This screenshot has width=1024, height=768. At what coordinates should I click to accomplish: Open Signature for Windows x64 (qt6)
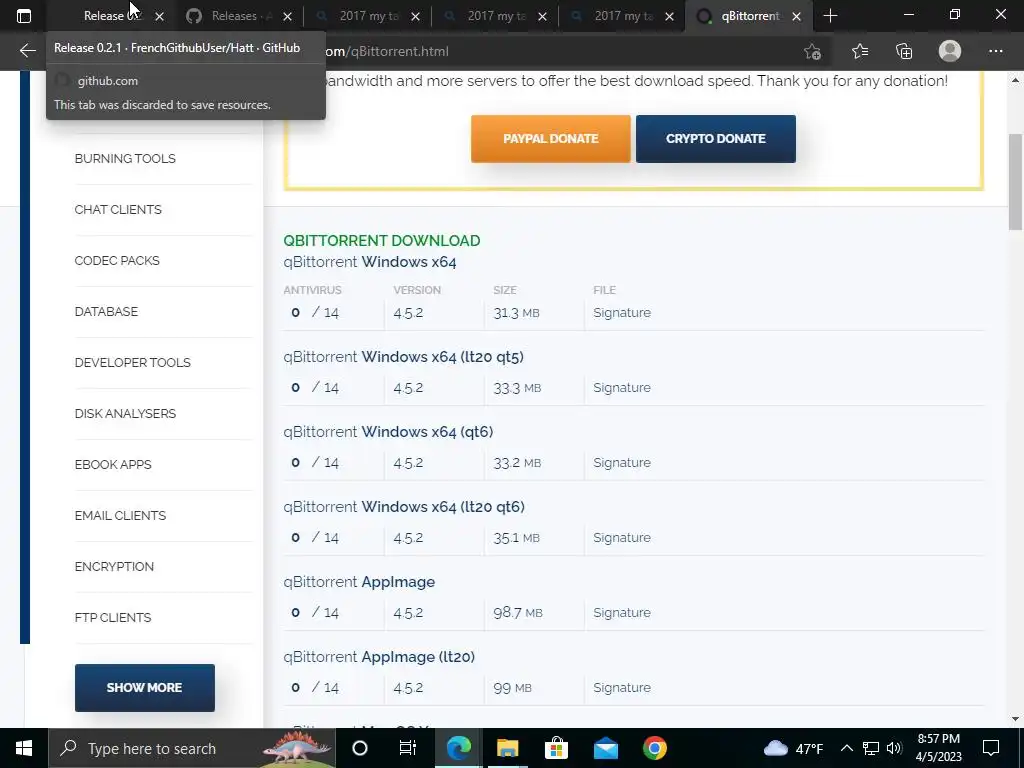point(622,463)
